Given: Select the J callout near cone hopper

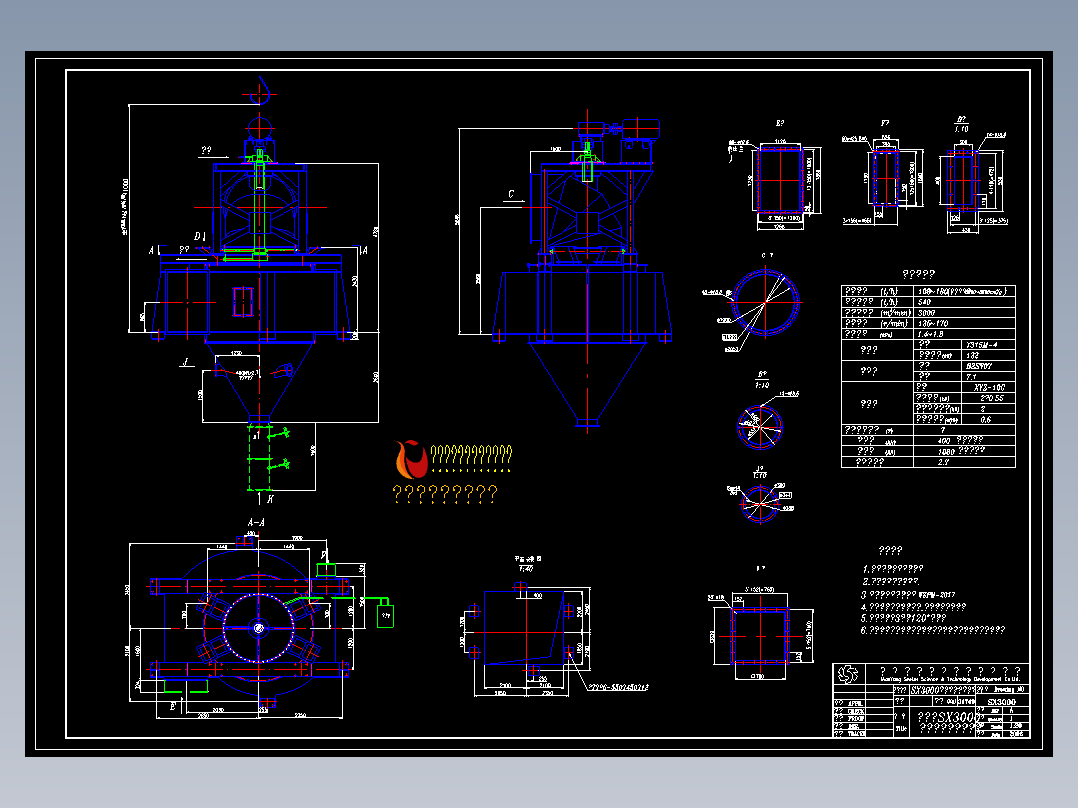Looking at the screenshot, I should pos(186,362).
